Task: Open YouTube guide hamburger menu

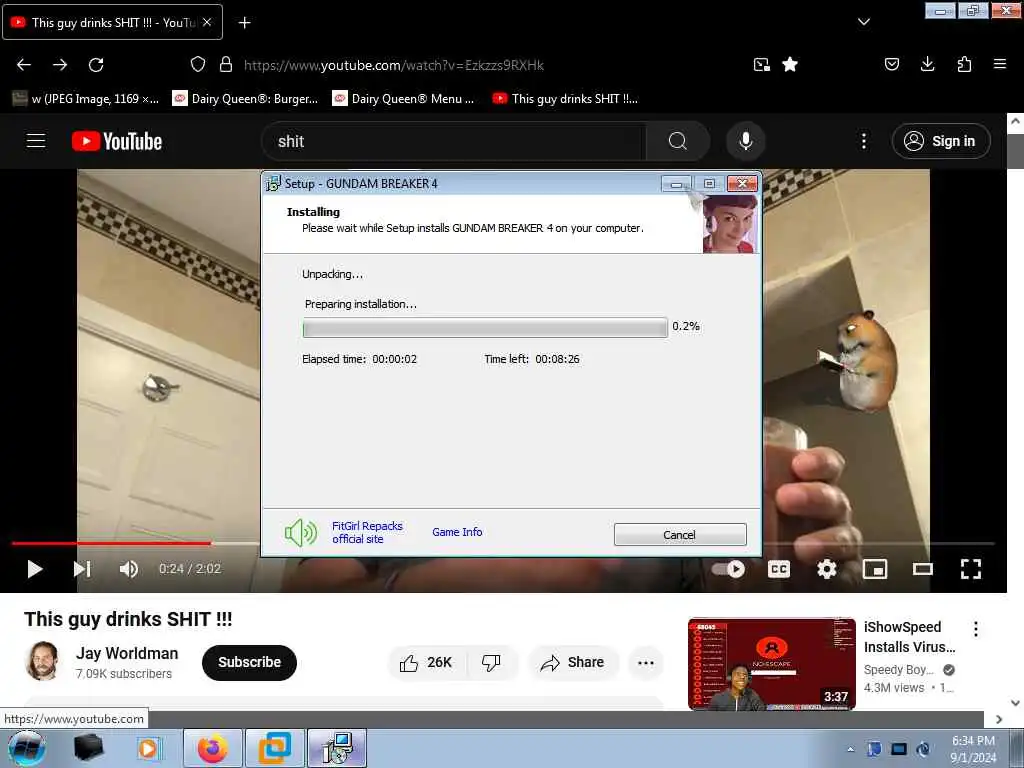Action: point(36,141)
